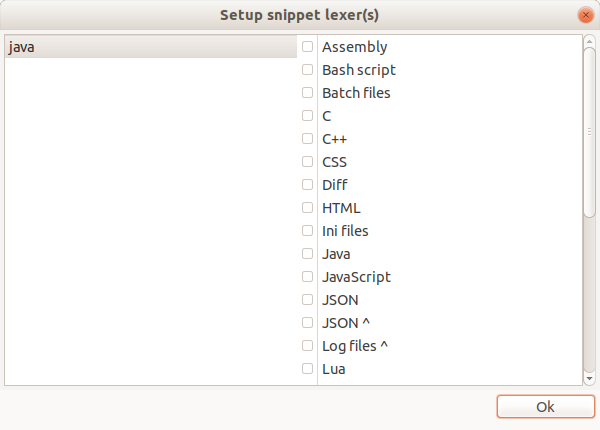Enable the JSON ^ lexer checkbox
The image size is (600, 430).
point(308,323)
